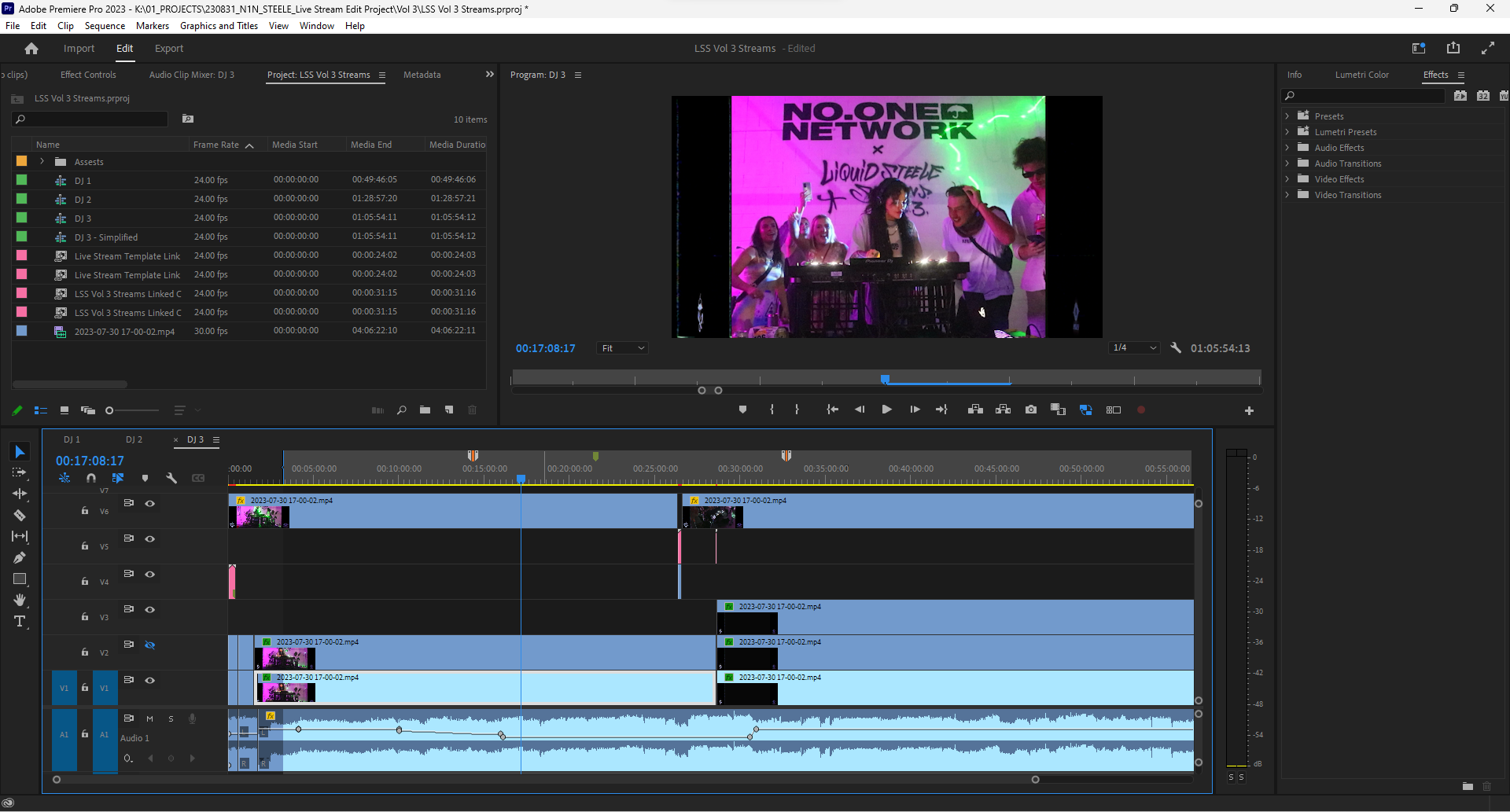Expand the Audio Effects folder
This screenshot has width=1510, height=812.
1287,147
